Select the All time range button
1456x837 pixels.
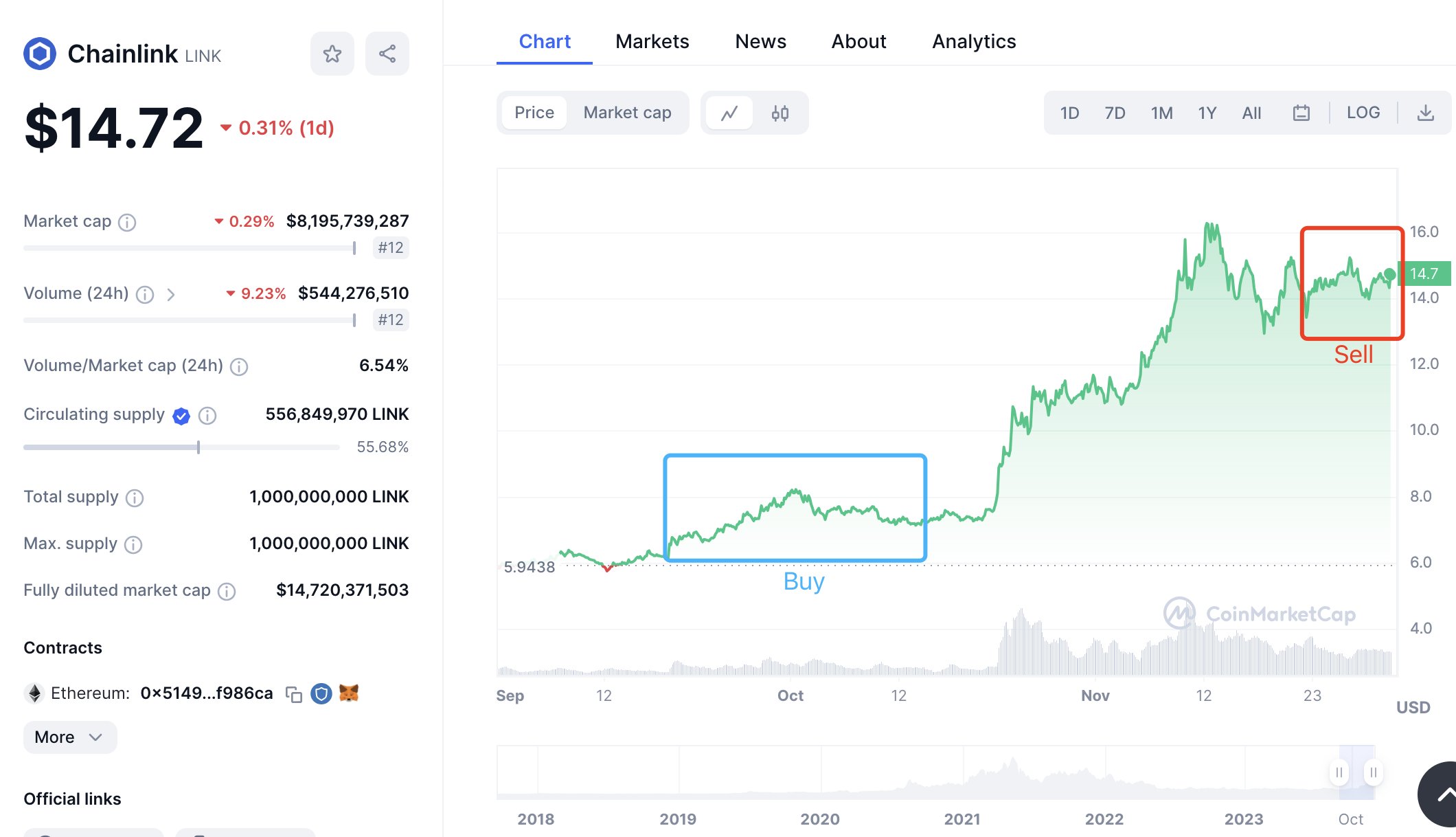pos(1251,113)
